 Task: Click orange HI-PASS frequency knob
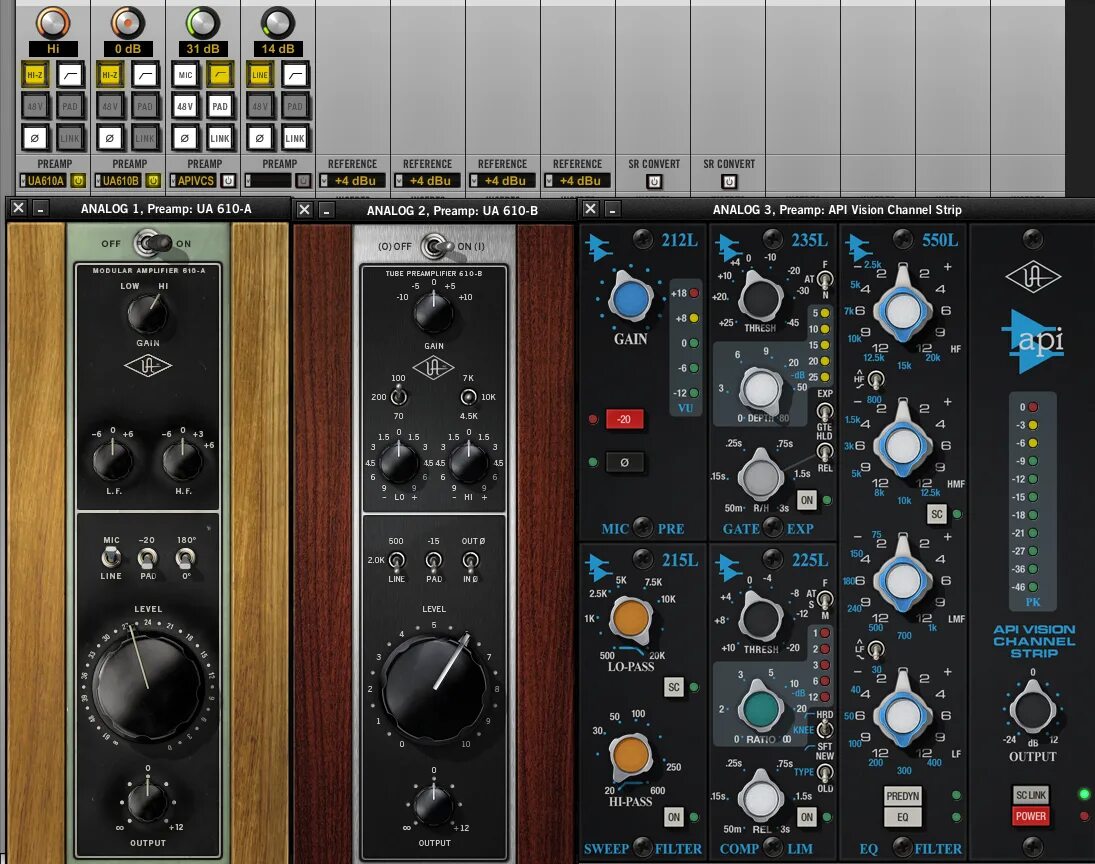click(631, 756)
